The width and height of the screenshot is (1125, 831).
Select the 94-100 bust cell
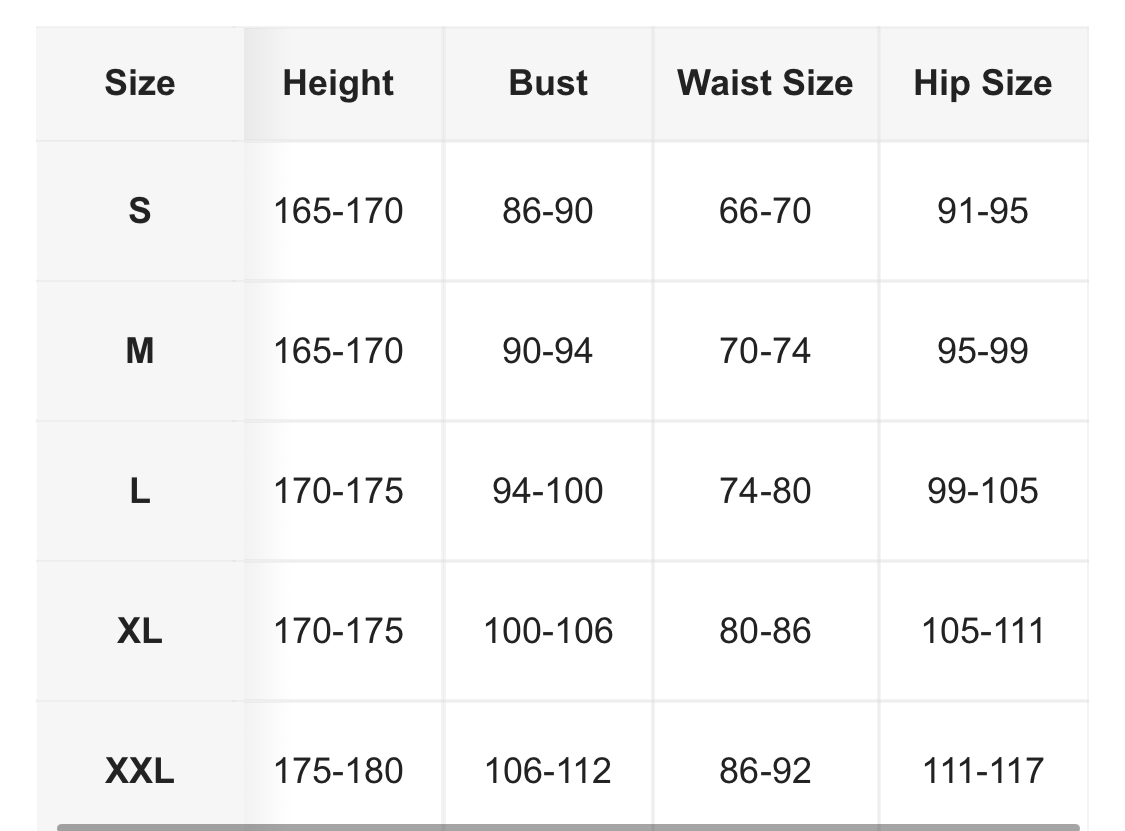(x=548, y=491)
